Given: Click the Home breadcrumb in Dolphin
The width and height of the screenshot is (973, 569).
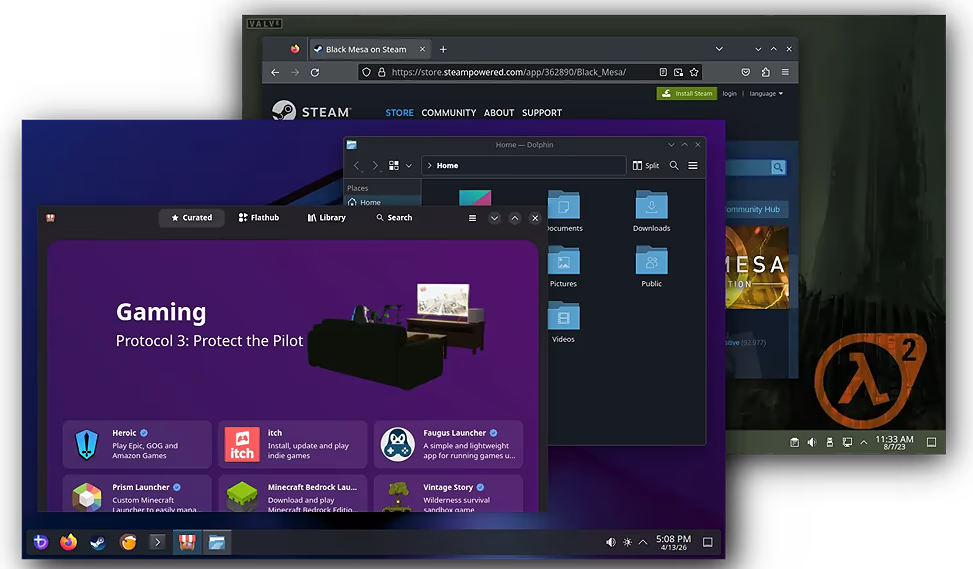Looking at the screenshot, I should pyautogui.click(x=447, y=166).
